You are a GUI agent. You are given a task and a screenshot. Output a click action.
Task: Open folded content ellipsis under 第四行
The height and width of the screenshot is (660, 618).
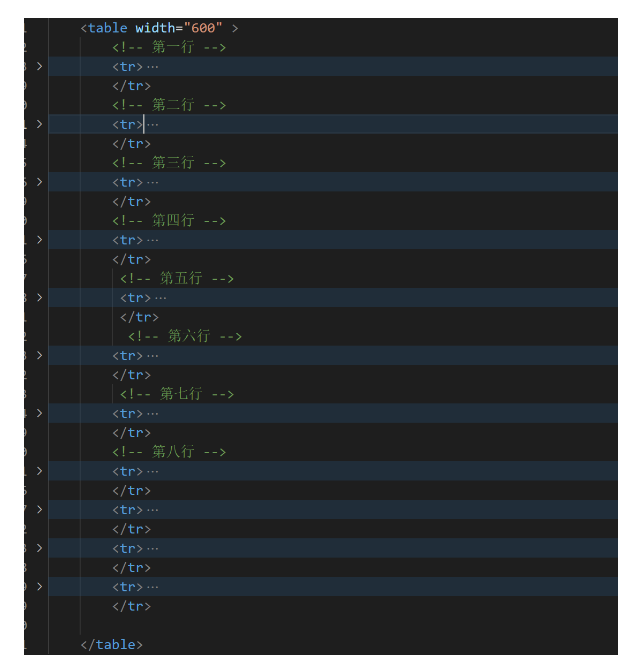(152, 240)
